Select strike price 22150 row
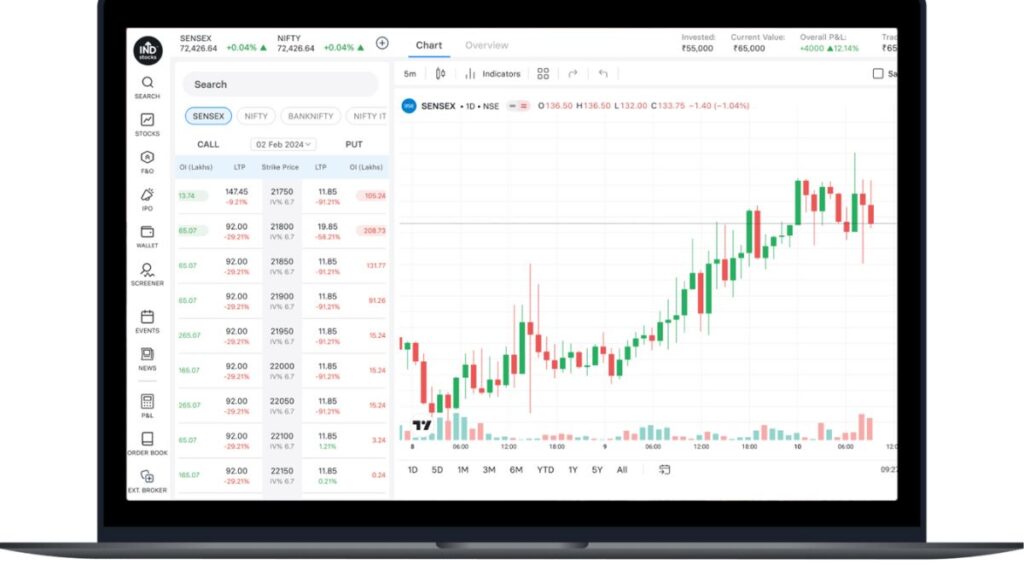1024x570 pixels. tap(281, 475)
